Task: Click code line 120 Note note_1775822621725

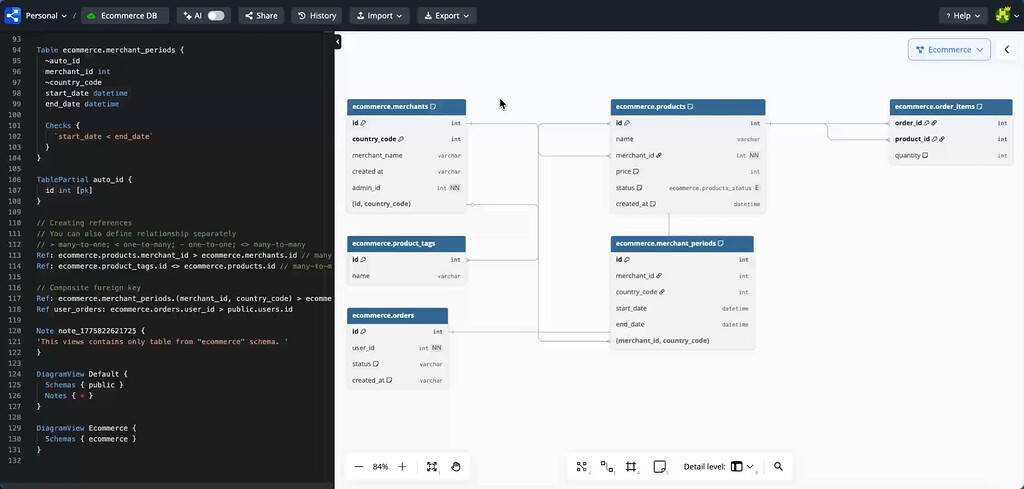Action: pyautogui.click(x=91, y=331)
